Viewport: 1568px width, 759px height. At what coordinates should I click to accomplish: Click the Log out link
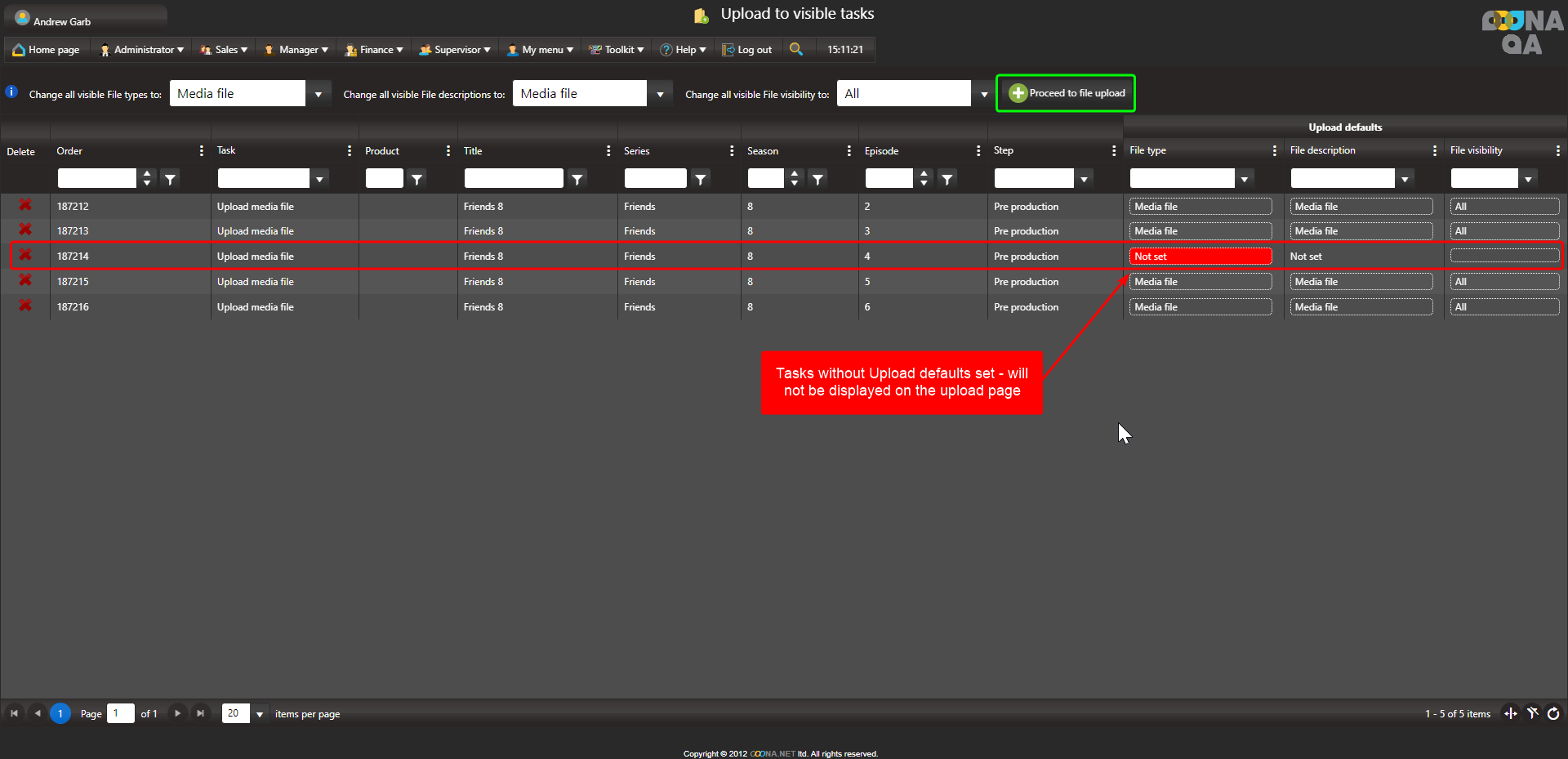(747, 50)
